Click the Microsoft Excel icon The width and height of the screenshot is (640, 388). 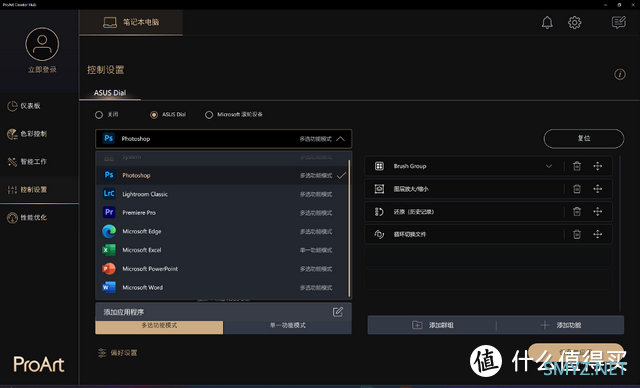tap(109, 250)
